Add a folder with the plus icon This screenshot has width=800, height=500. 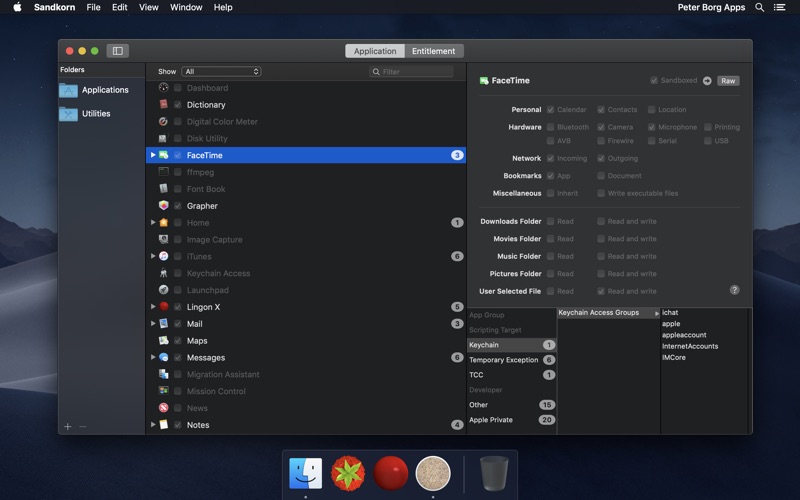(x=67, y=427)
